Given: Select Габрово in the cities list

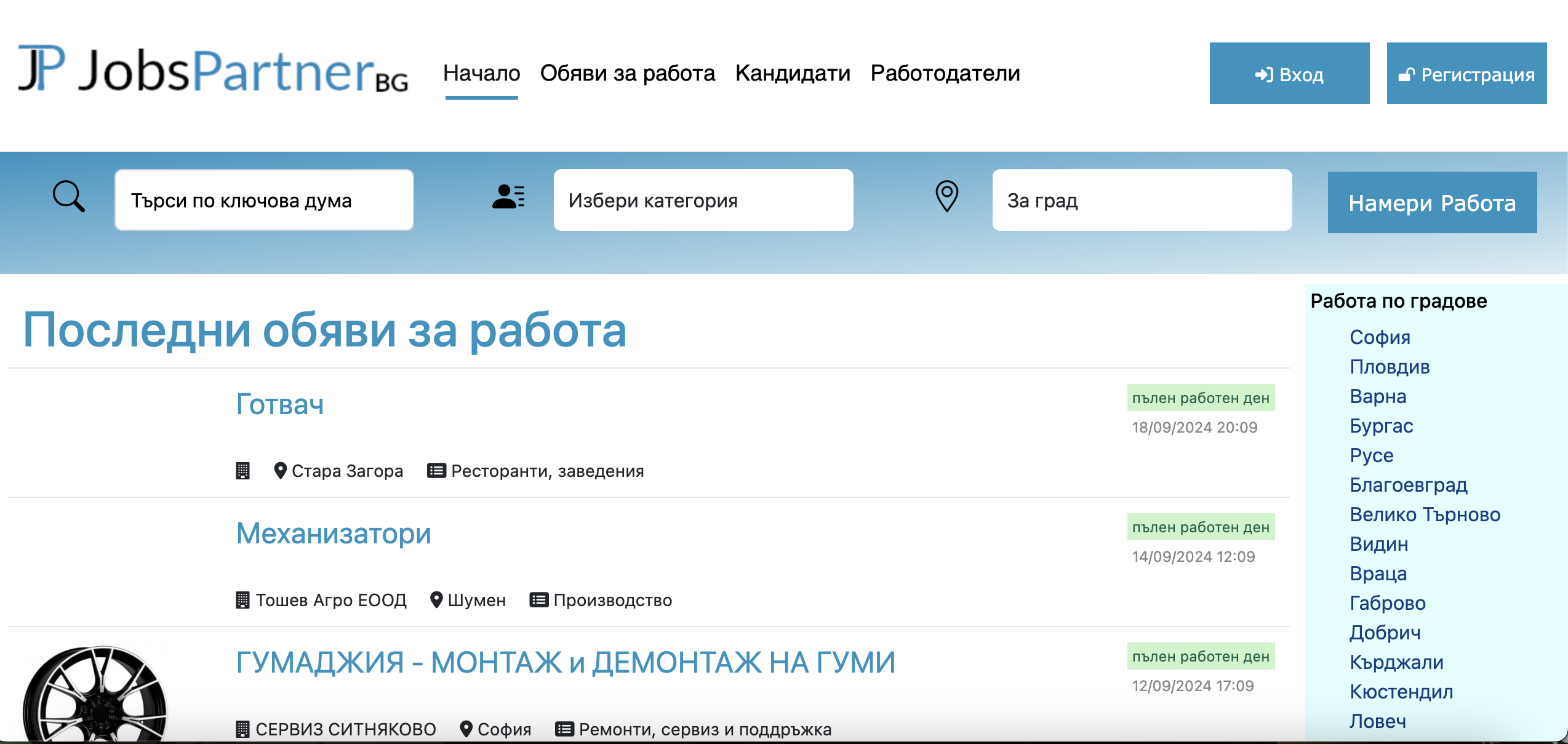Looking at the screenshot, I should [1388, 603].
